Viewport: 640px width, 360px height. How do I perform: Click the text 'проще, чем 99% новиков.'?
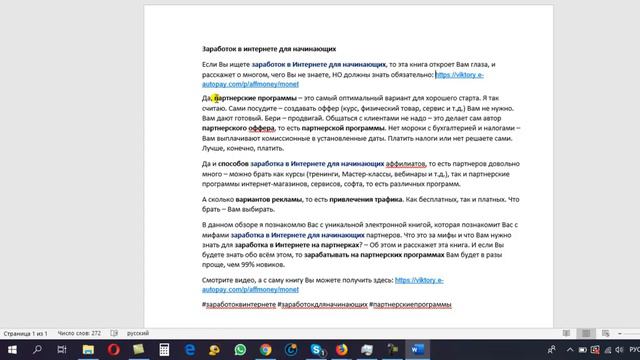243,265
